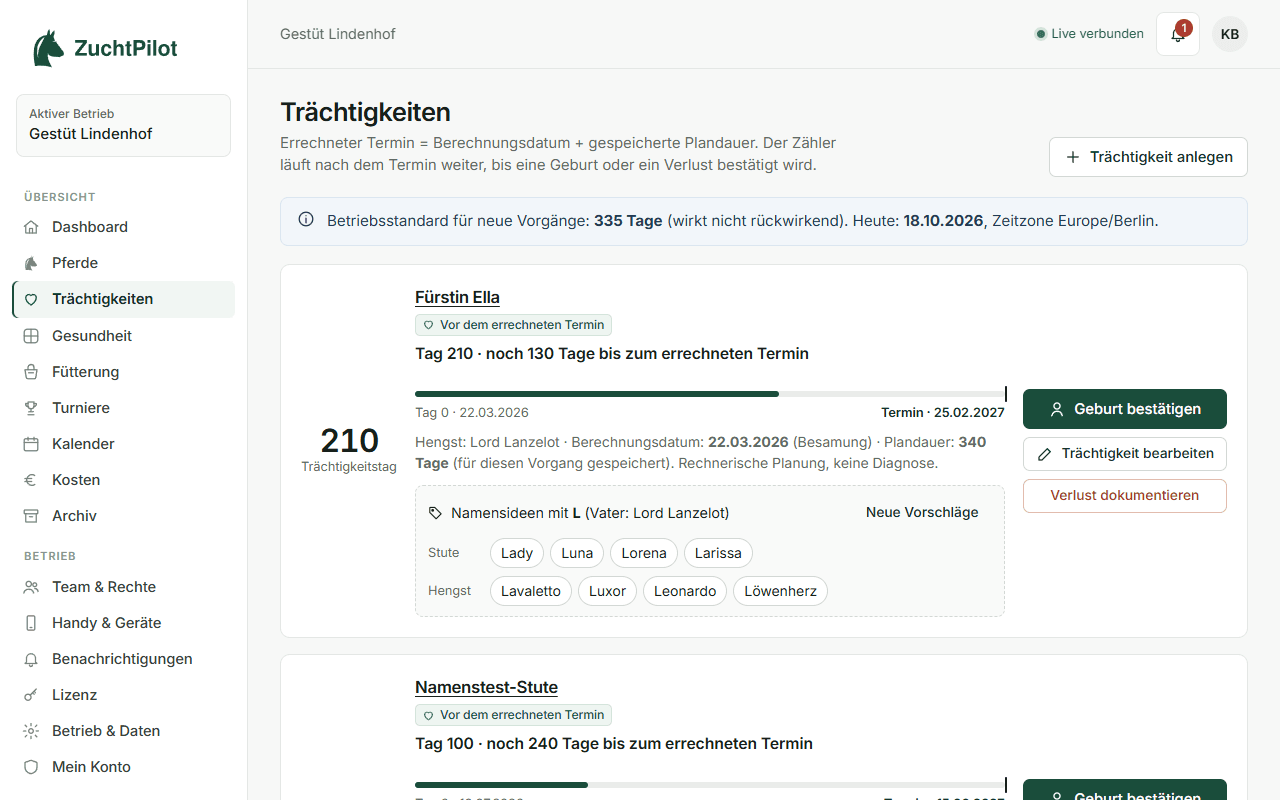Screen dimensions: 1280x800
Task: Click the Dashboard home icon
Action: (x=31, y=227)
